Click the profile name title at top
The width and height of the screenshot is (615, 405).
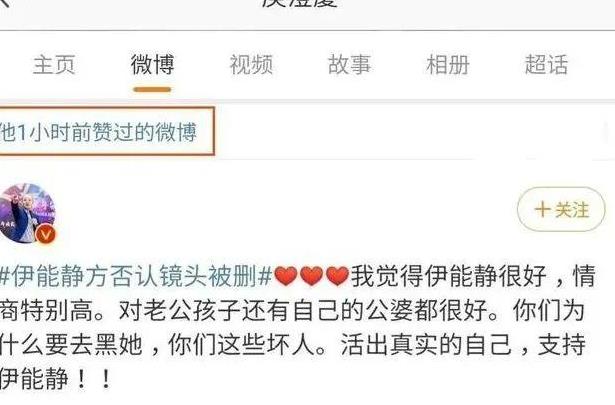pos(300,2)
